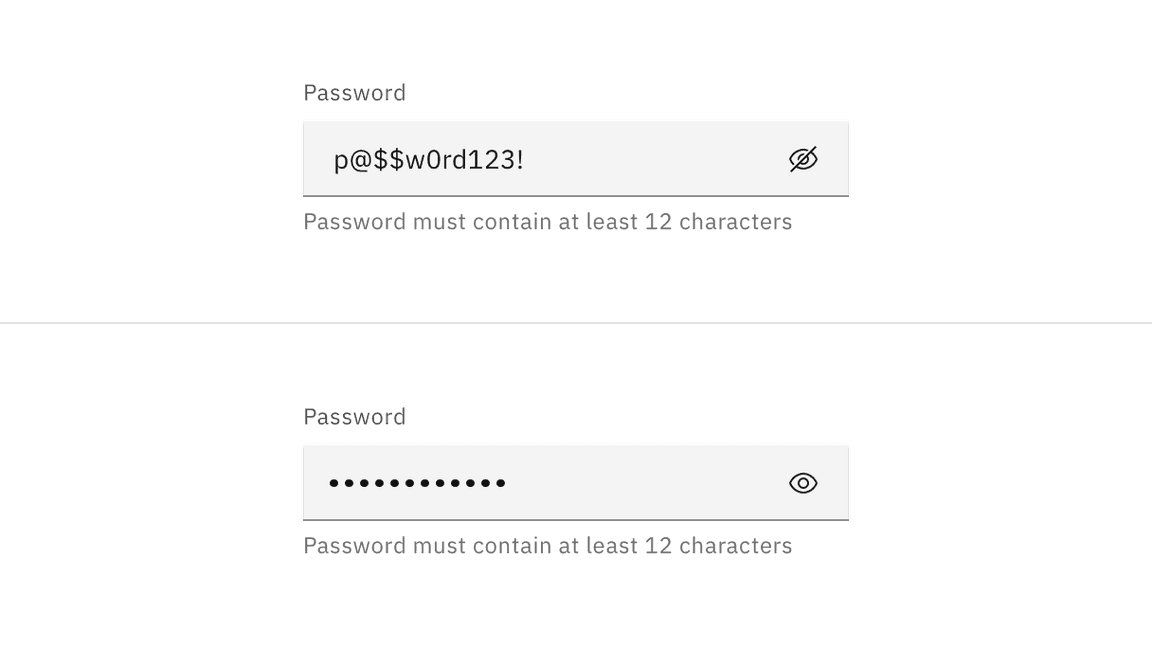Image resolution: width=1152 pixels, height=648 pixels.
Task: Click the Password label above the masked field
Action: pyautogui.click(x=355, y=417)
